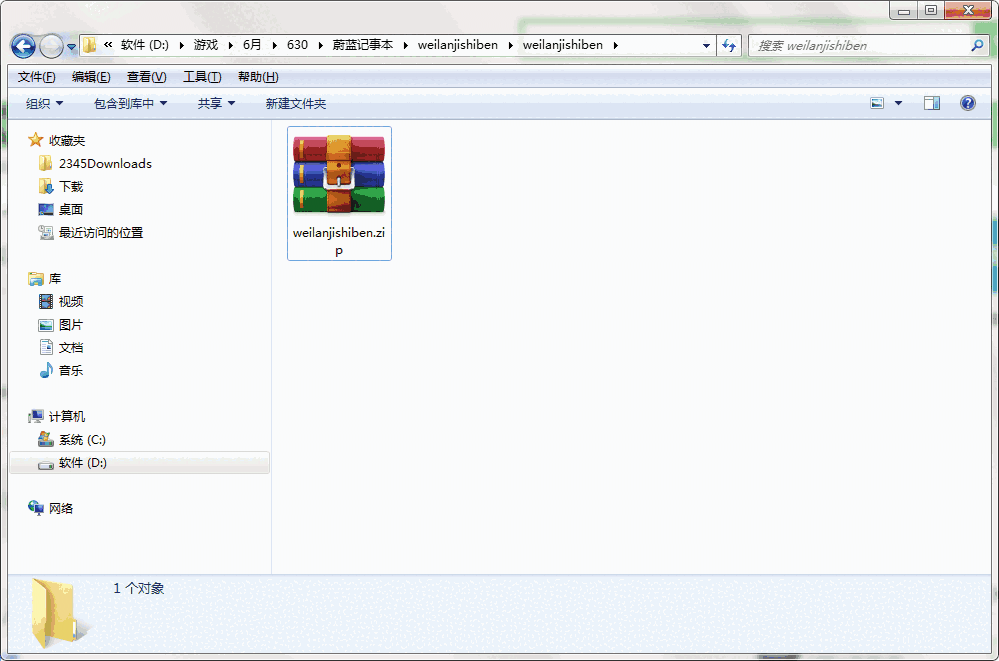This screenshot has height=661, width=999.
Task: Open the 共享 toolbar dropdown
Action: [216, 103]
